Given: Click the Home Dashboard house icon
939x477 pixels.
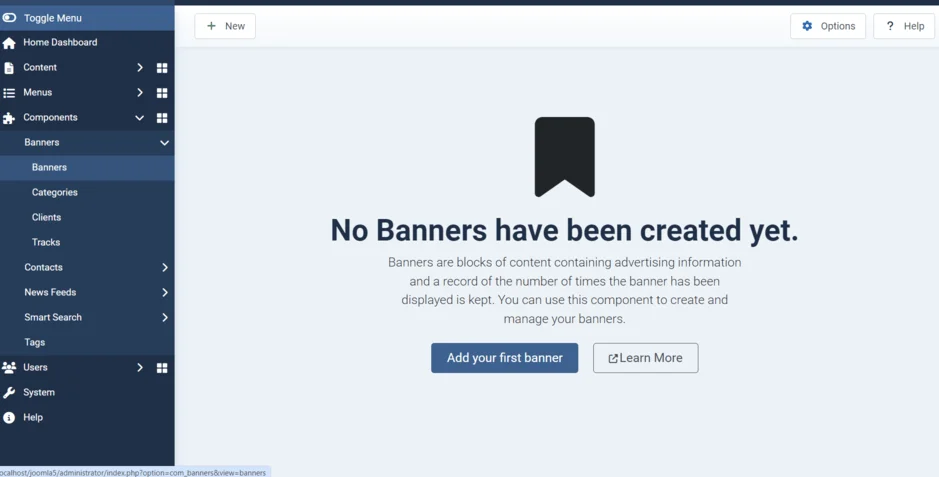Looking at the screenshot, I should (x=9, y=43).
